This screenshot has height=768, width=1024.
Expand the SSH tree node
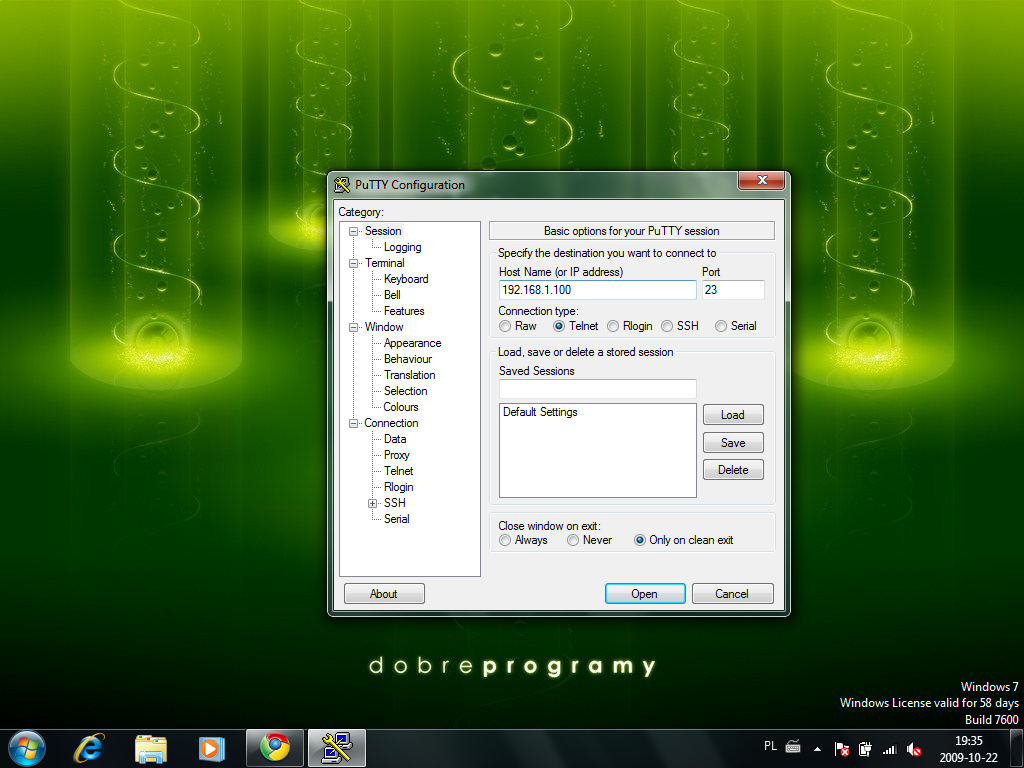pyautogui.click(x=372, y=504)
